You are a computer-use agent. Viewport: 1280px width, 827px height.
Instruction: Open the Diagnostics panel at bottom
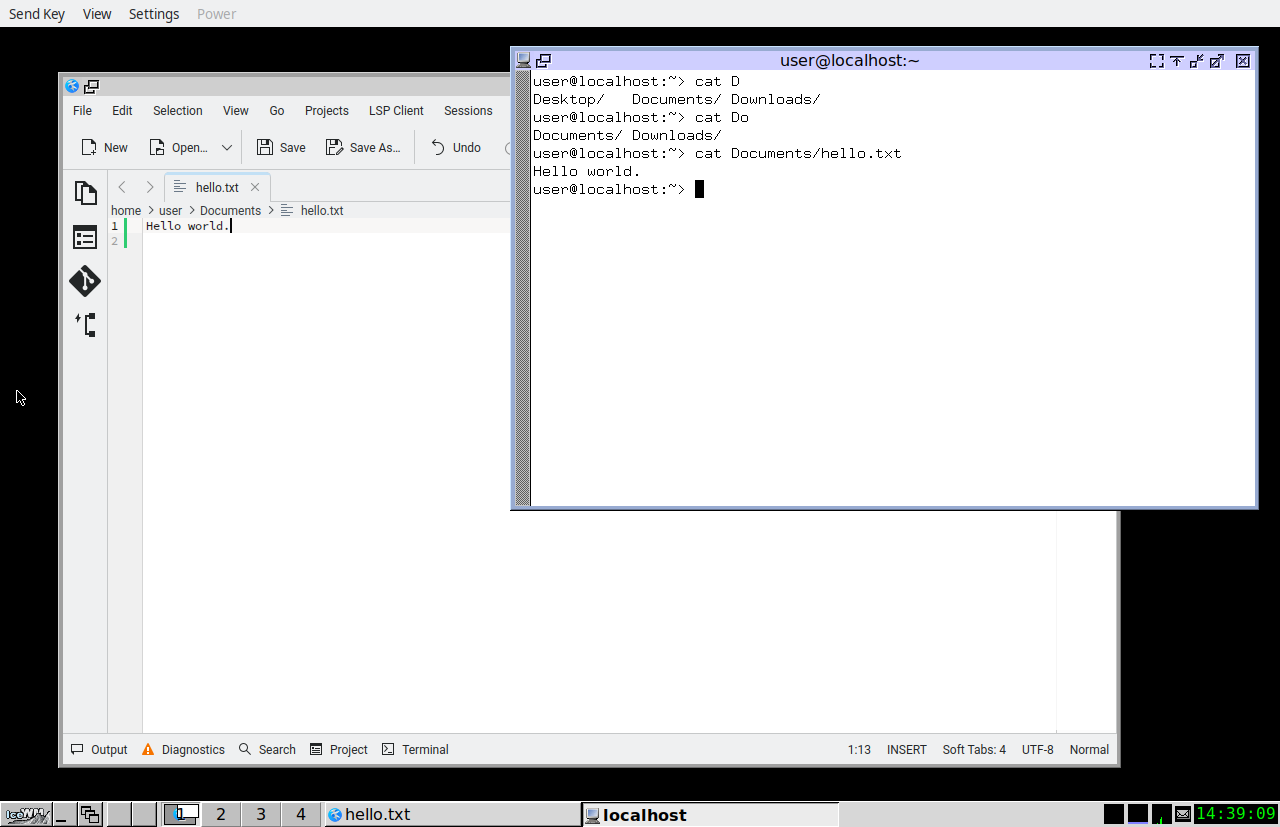183,749
